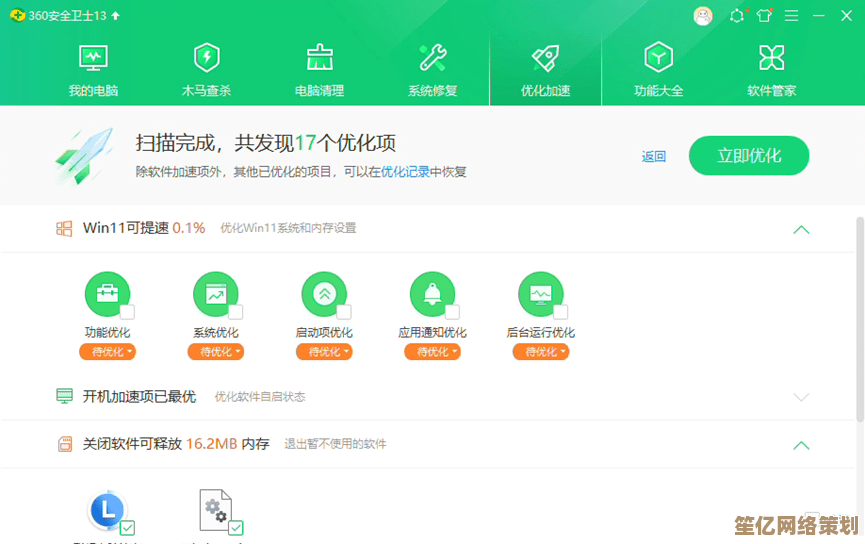Viewport: 865px width, 544px height.
Task: Check the 应用通知优化 checkbox
Action: tap(452, 312)
